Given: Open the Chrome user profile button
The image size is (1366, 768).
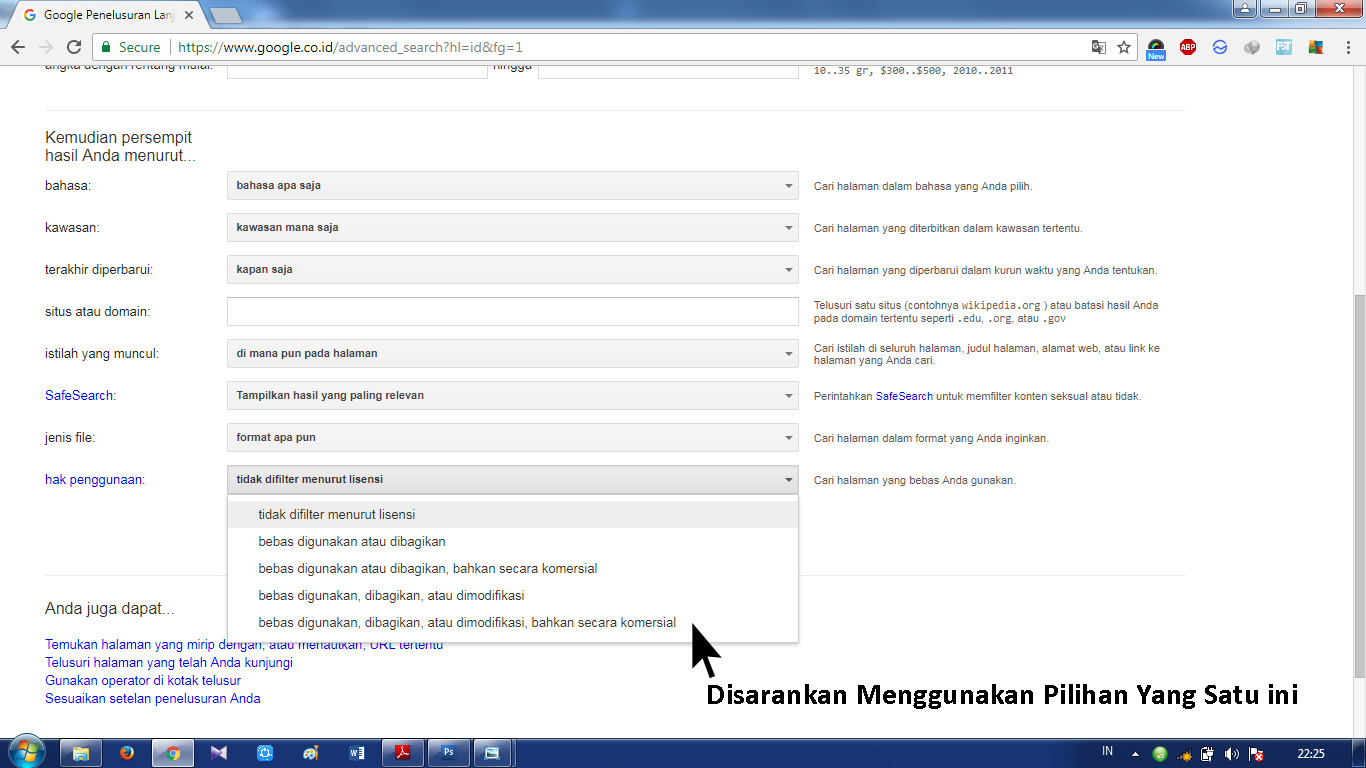Looking at the screenshot, I should coord(1245,8).
